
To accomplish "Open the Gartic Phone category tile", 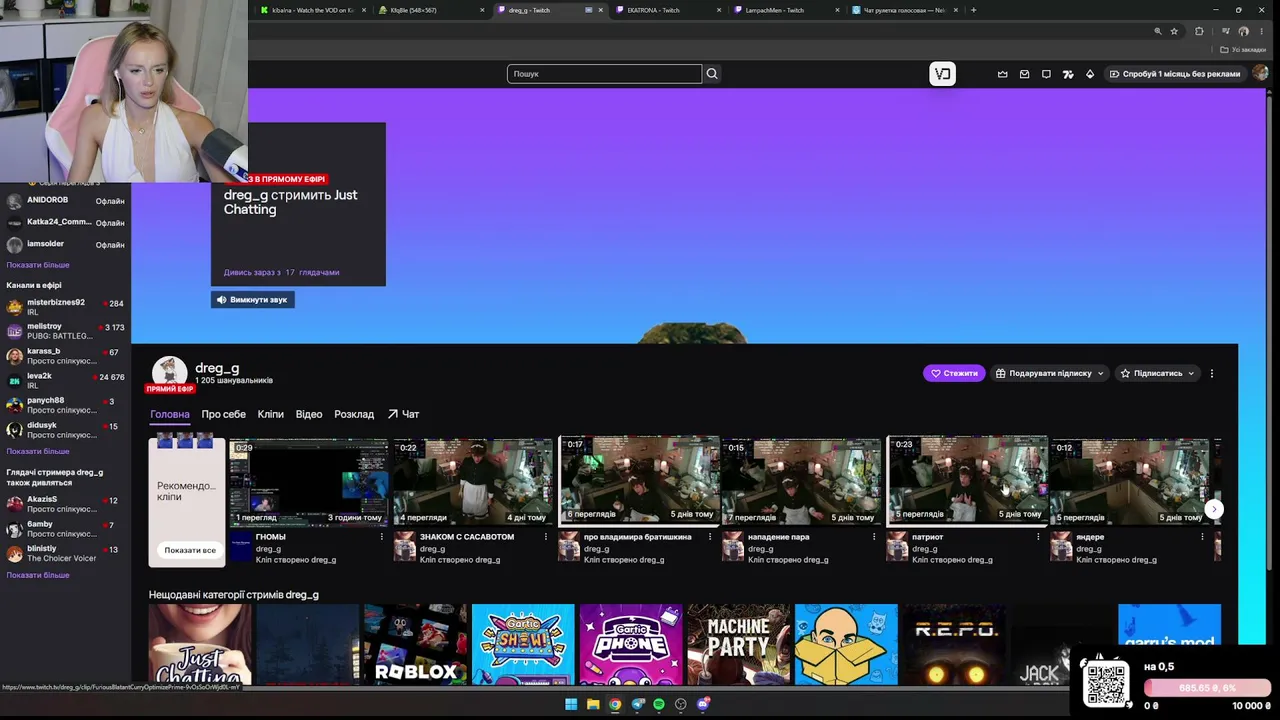I will coord(631,644).
